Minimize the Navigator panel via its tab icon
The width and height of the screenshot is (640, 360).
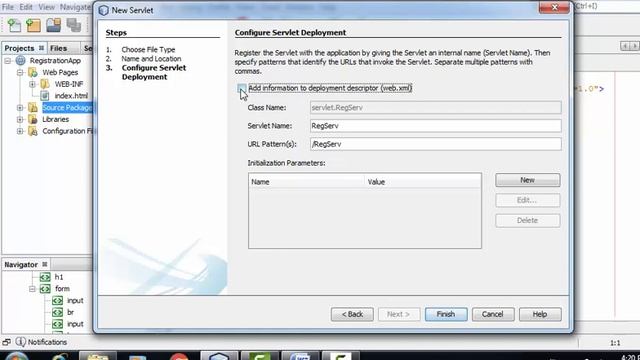44,264
